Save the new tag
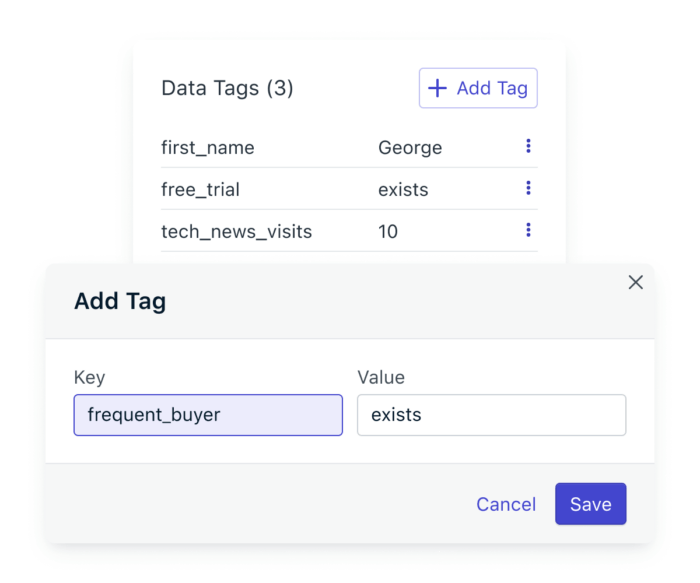The image size is (700, 583). click(590, 504)
